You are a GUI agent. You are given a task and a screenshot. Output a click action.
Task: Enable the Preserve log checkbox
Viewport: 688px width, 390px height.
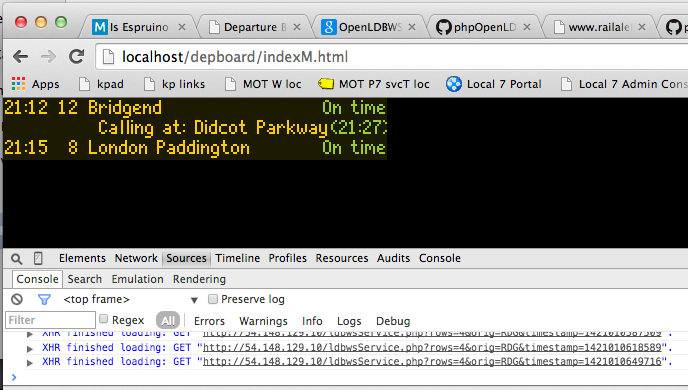coord(213,299)
